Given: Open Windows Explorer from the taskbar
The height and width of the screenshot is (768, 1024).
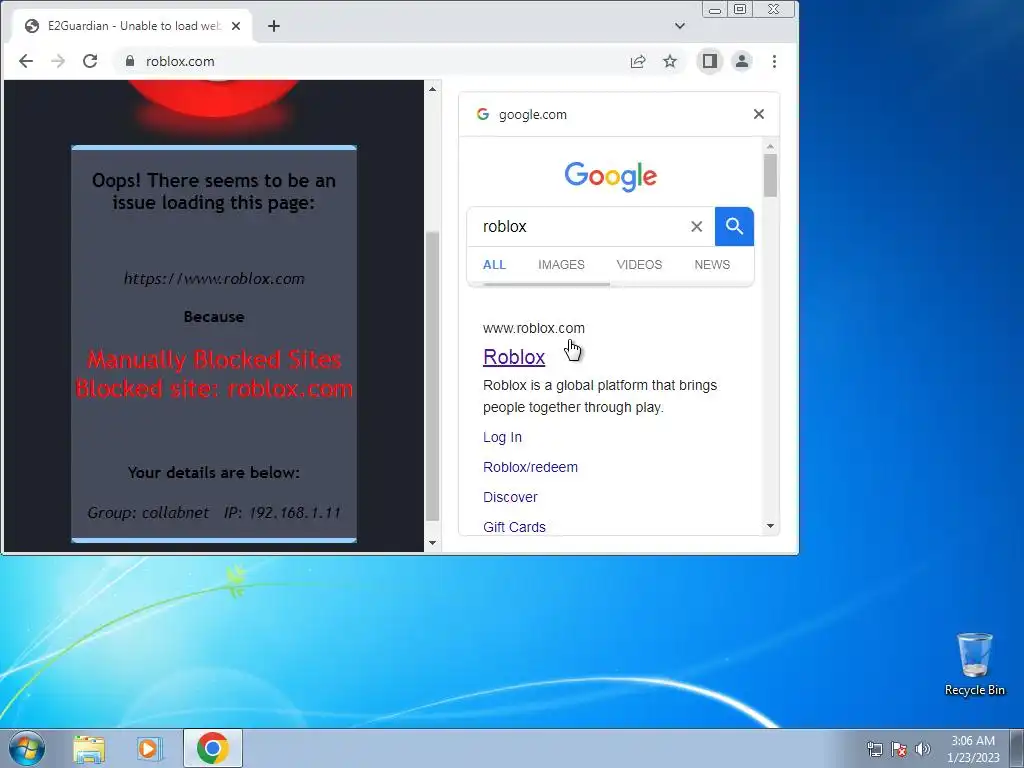Looking at the screenshot, I should [x=89, y=748].
